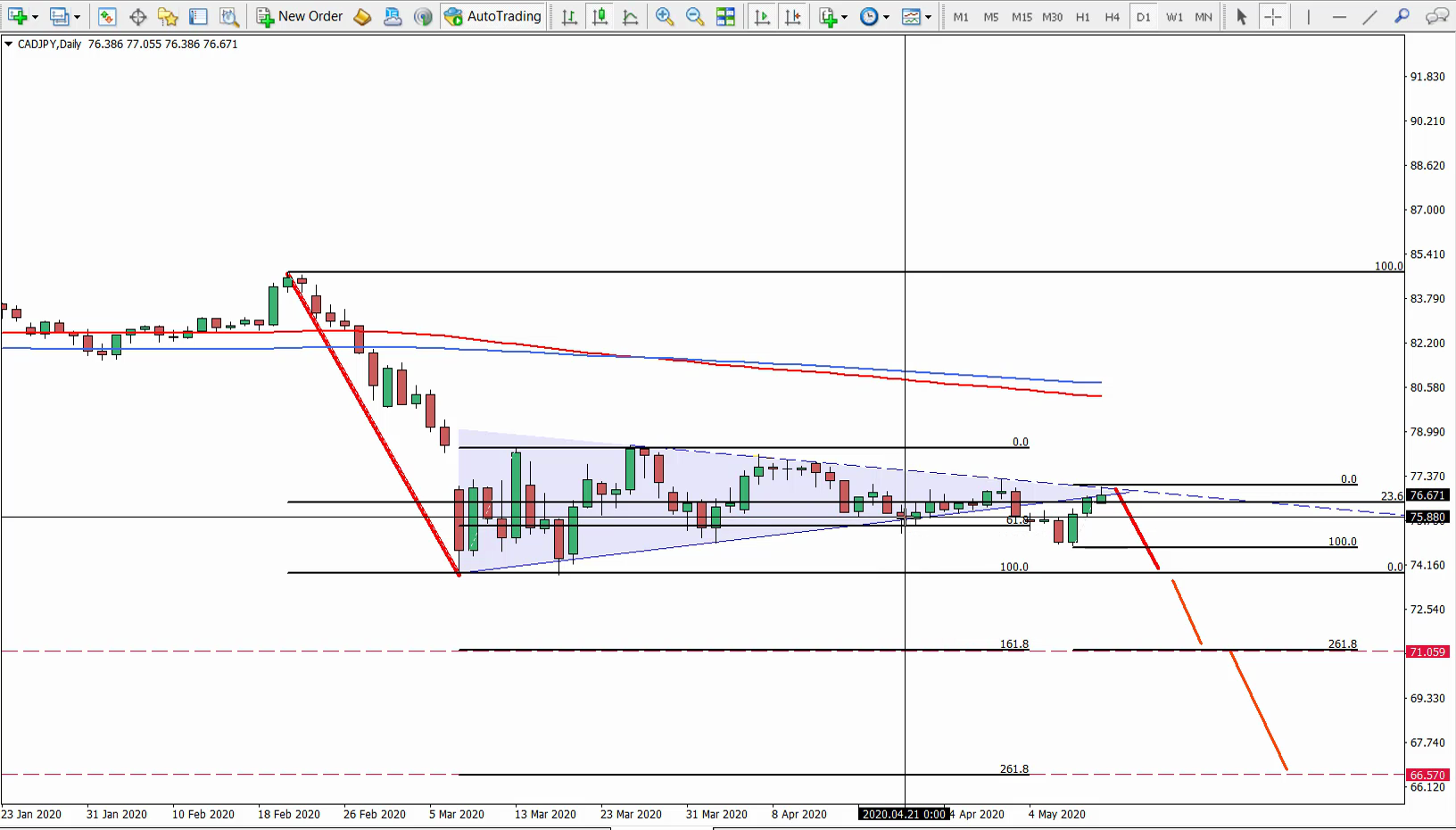
Task: Click the 85.410 price axis label
Action: click(x=1427, y=254)
